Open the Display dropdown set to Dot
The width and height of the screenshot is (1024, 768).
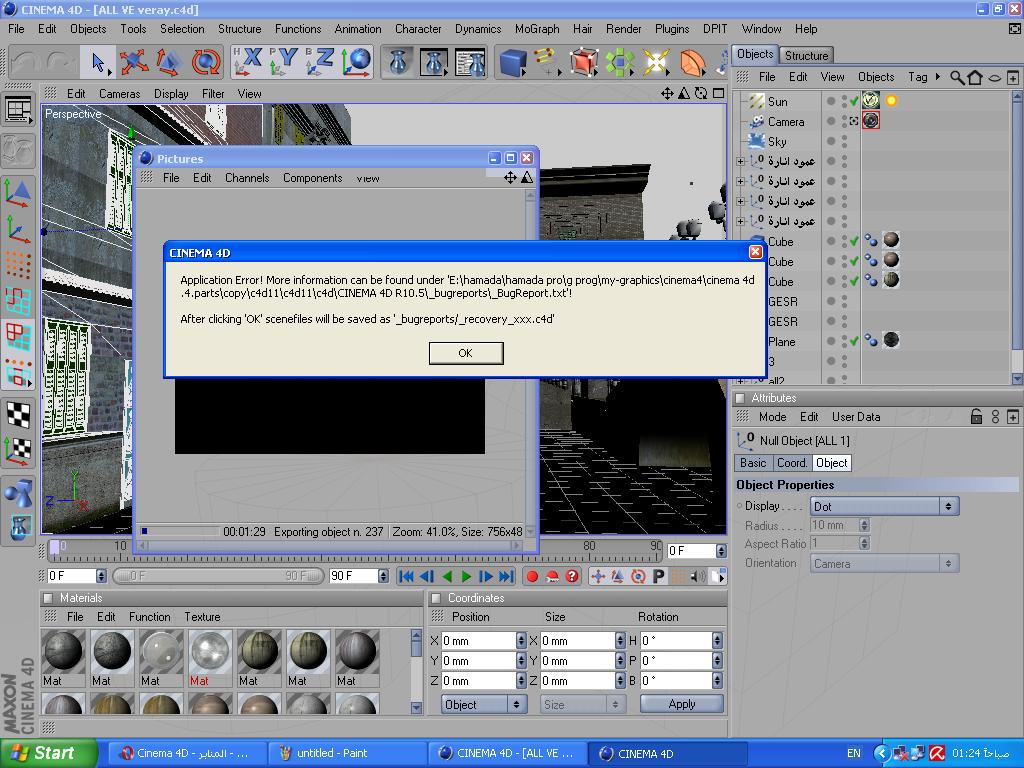(x=884, y=506)
